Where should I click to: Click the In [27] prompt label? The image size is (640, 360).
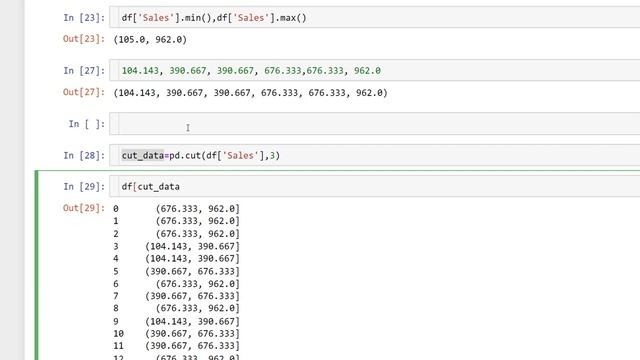click(x=84, y=71)
